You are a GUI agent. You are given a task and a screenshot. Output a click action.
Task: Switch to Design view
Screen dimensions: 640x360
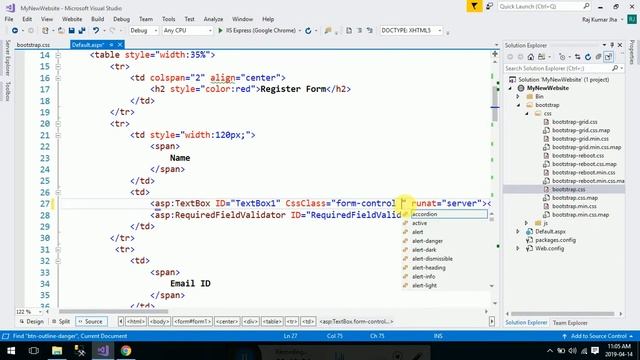coord(31,322)
